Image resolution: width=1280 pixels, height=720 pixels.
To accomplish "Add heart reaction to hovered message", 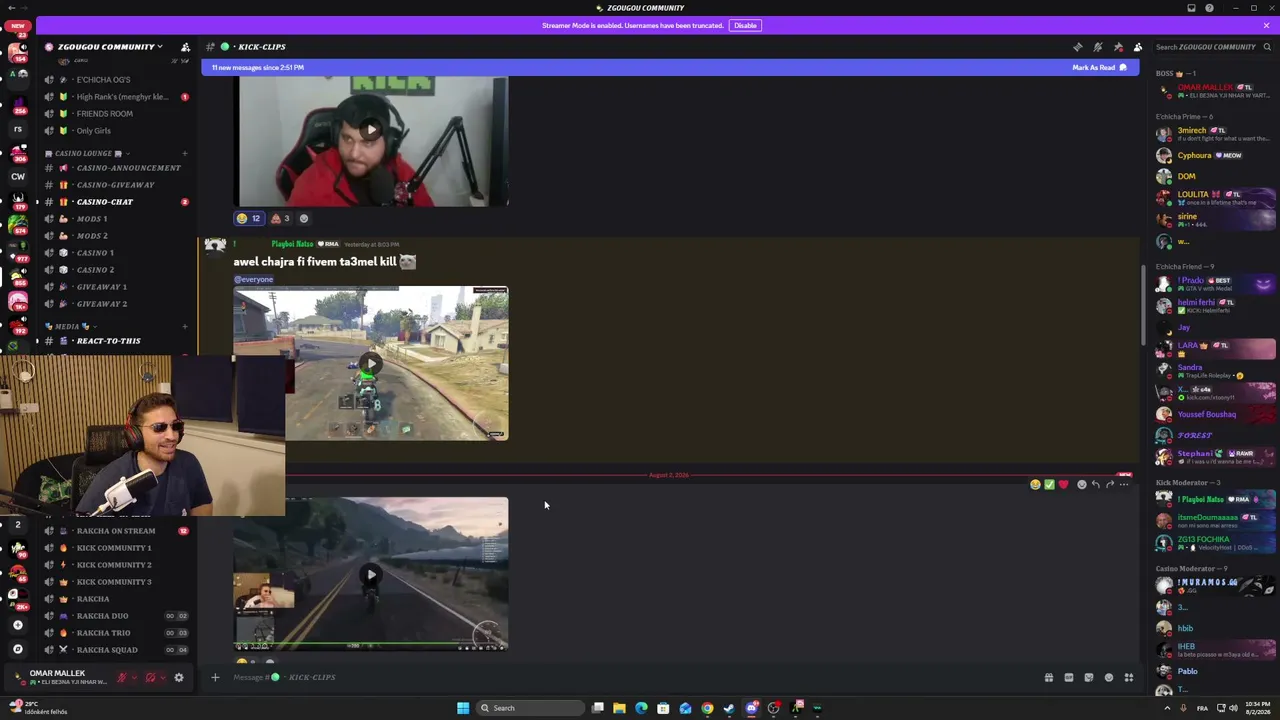I will click(1063, 485).
